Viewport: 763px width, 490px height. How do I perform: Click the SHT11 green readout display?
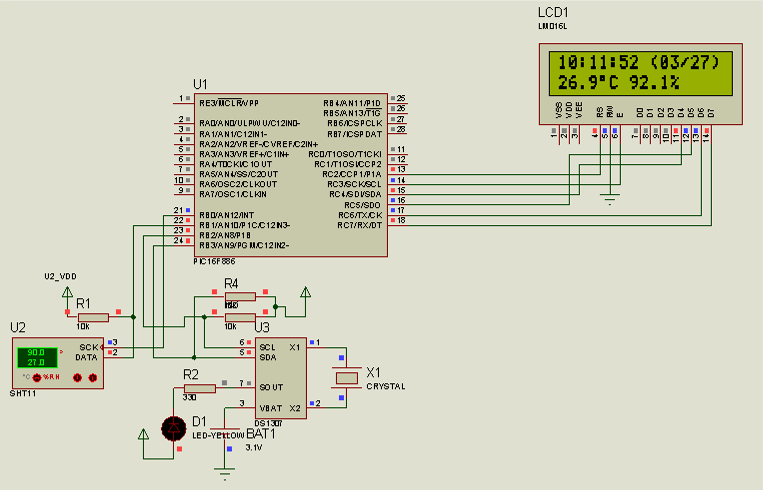tap(37, 357)
